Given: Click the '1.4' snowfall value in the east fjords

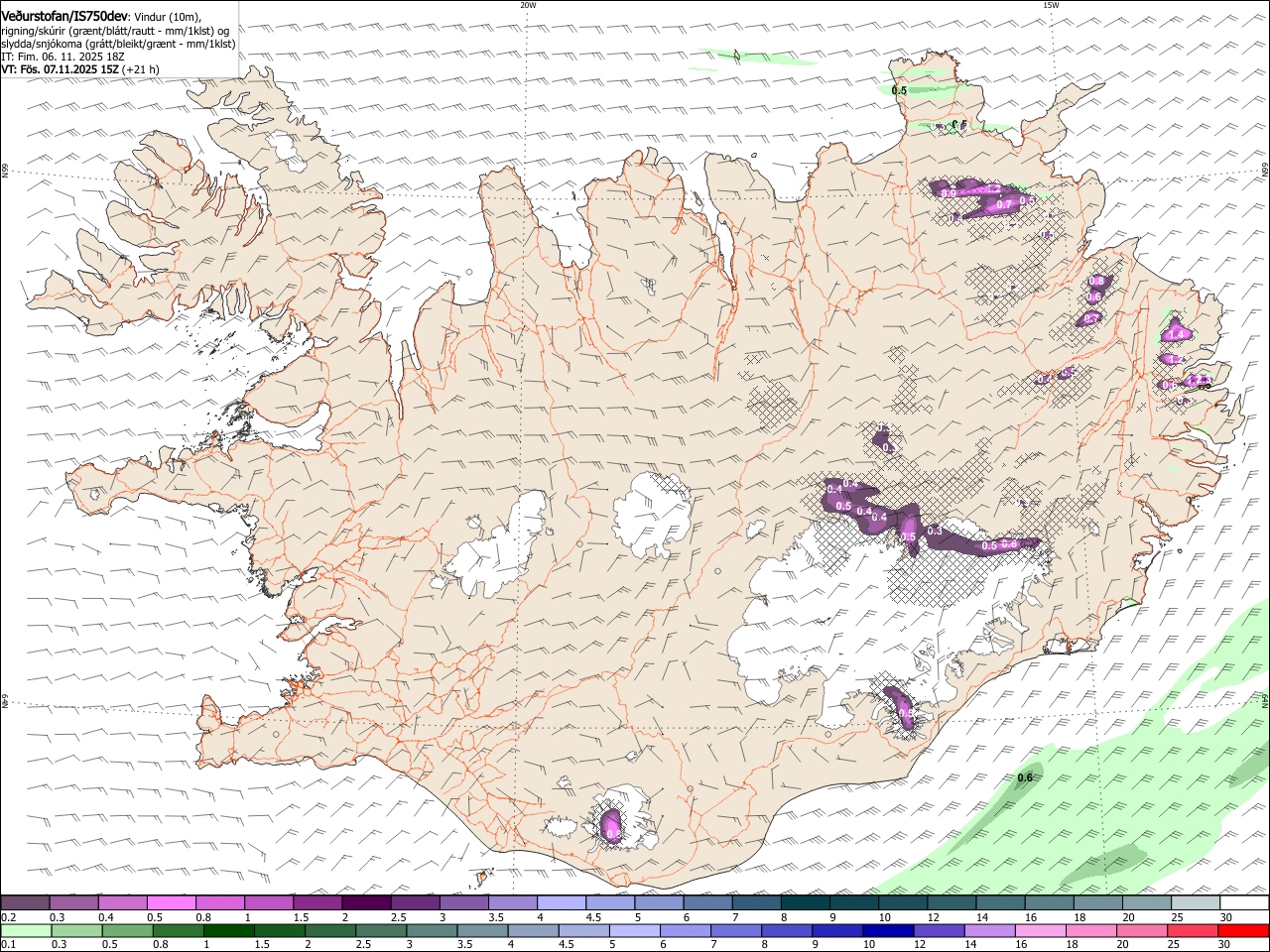Looking at the screenshot, I should [x=1175, y=335].
